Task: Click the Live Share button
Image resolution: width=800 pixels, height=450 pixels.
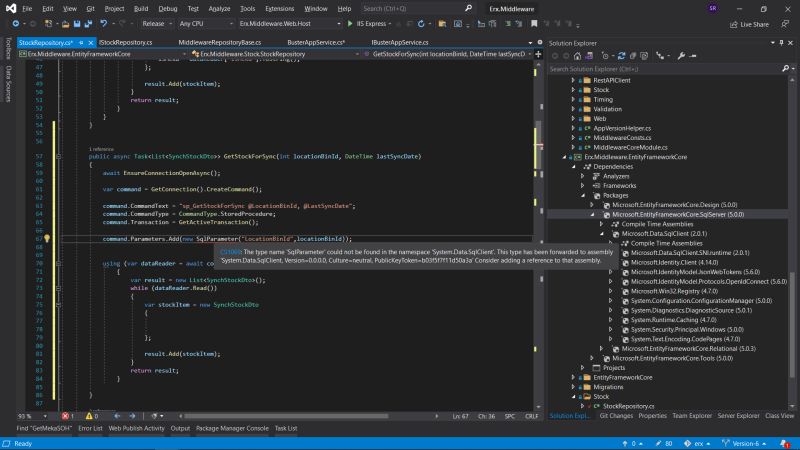Action: pyautogui.click(x=749, y=24)
